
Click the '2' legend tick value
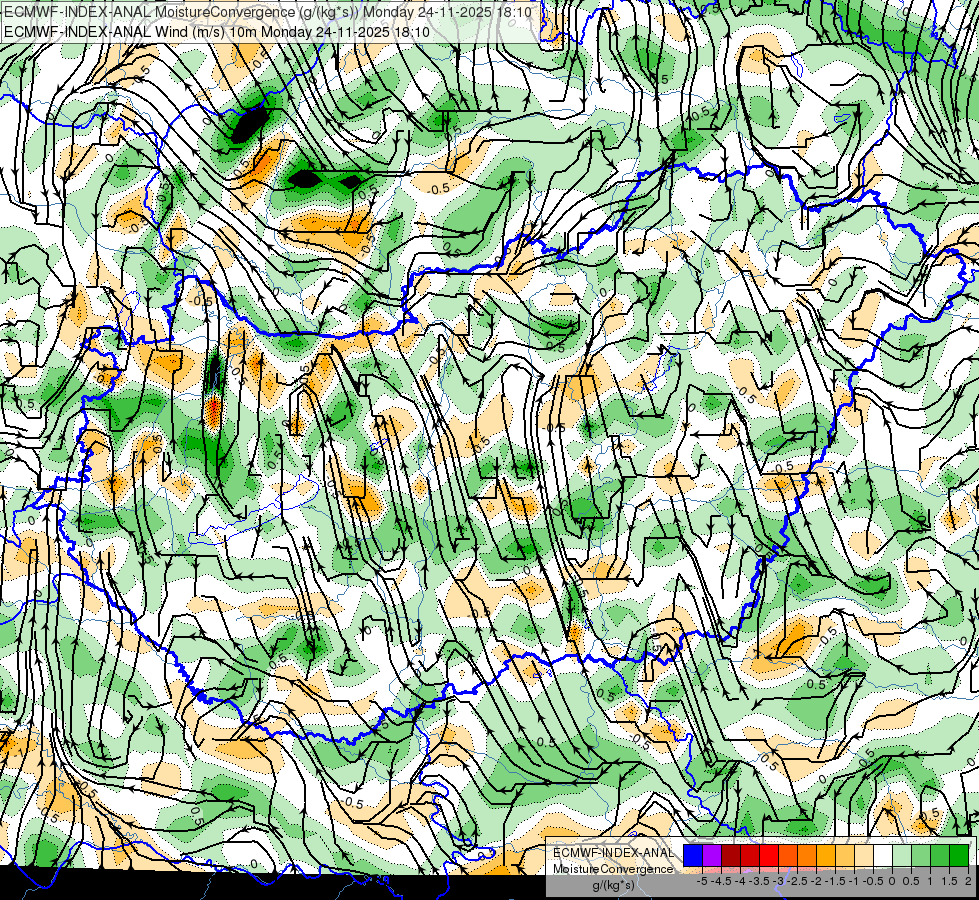[x=968, y=881]
